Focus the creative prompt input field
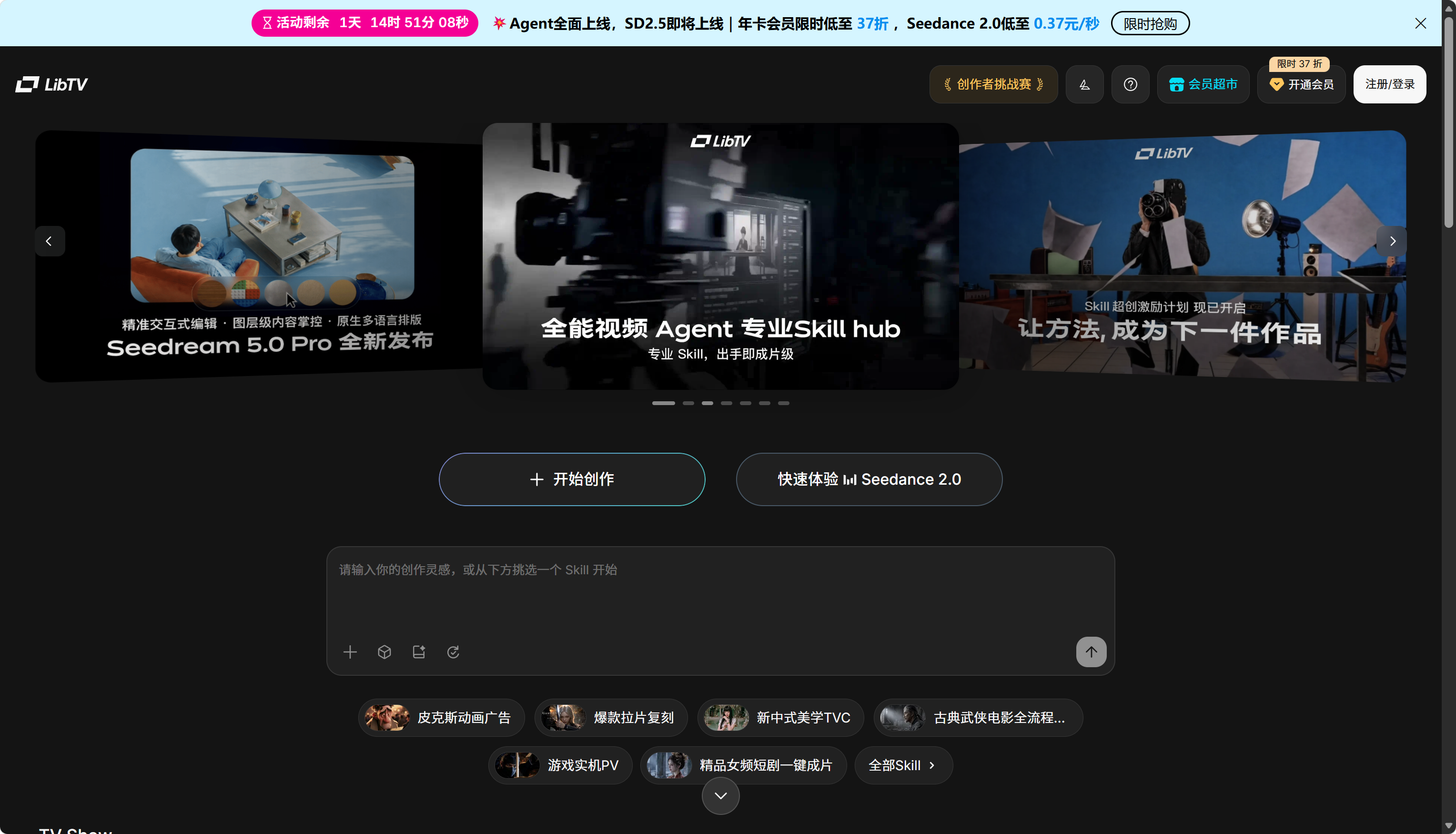This screenshot has height=834, width=1456. coord(720,590)
